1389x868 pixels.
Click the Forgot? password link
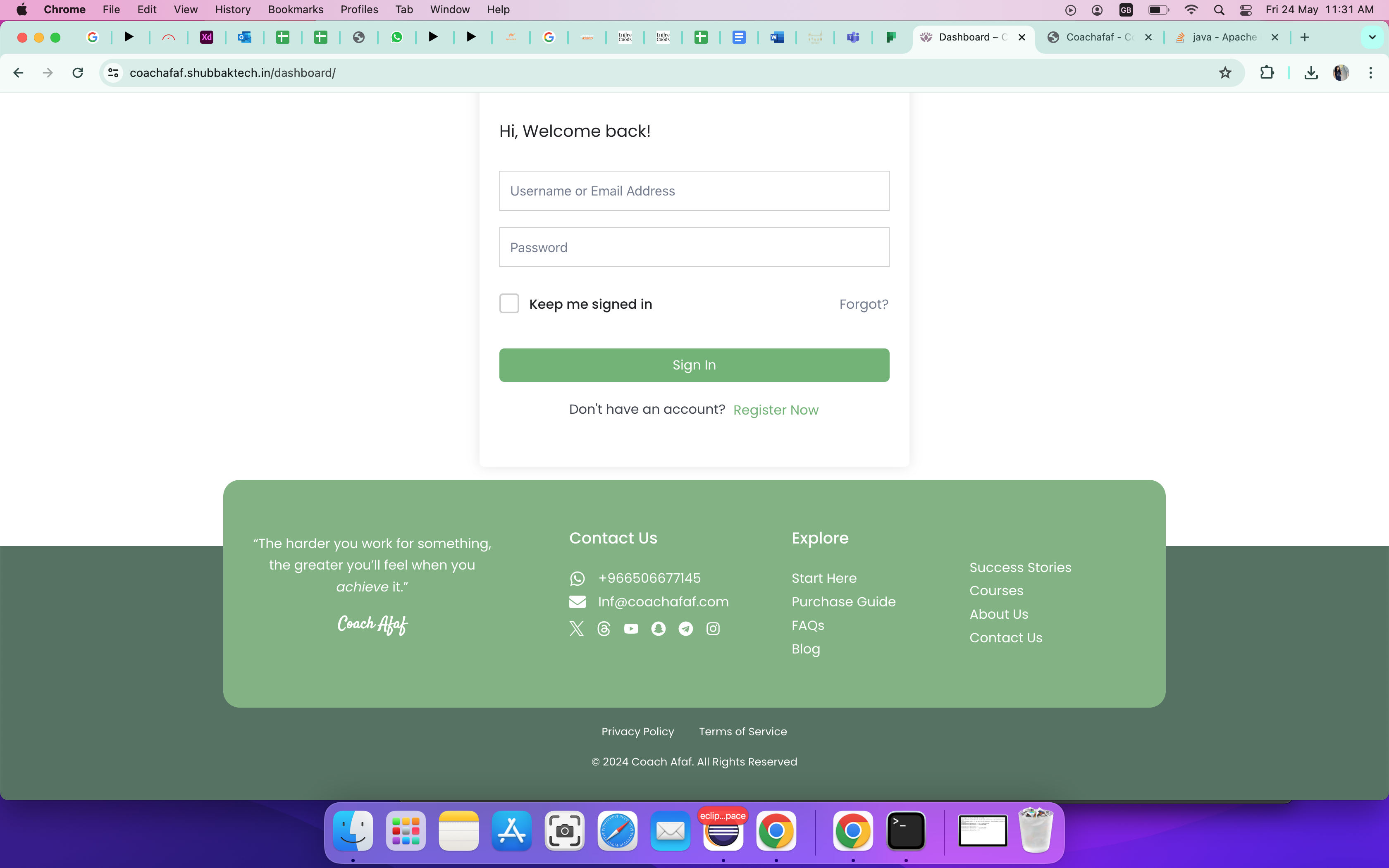point(863,304)
